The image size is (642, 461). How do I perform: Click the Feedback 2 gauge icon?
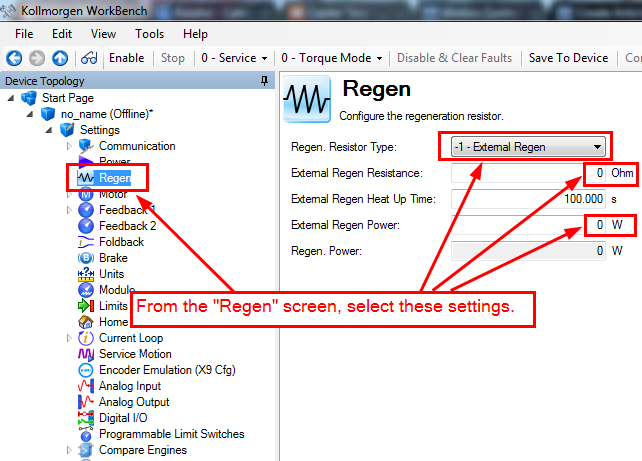click(86, 226)
